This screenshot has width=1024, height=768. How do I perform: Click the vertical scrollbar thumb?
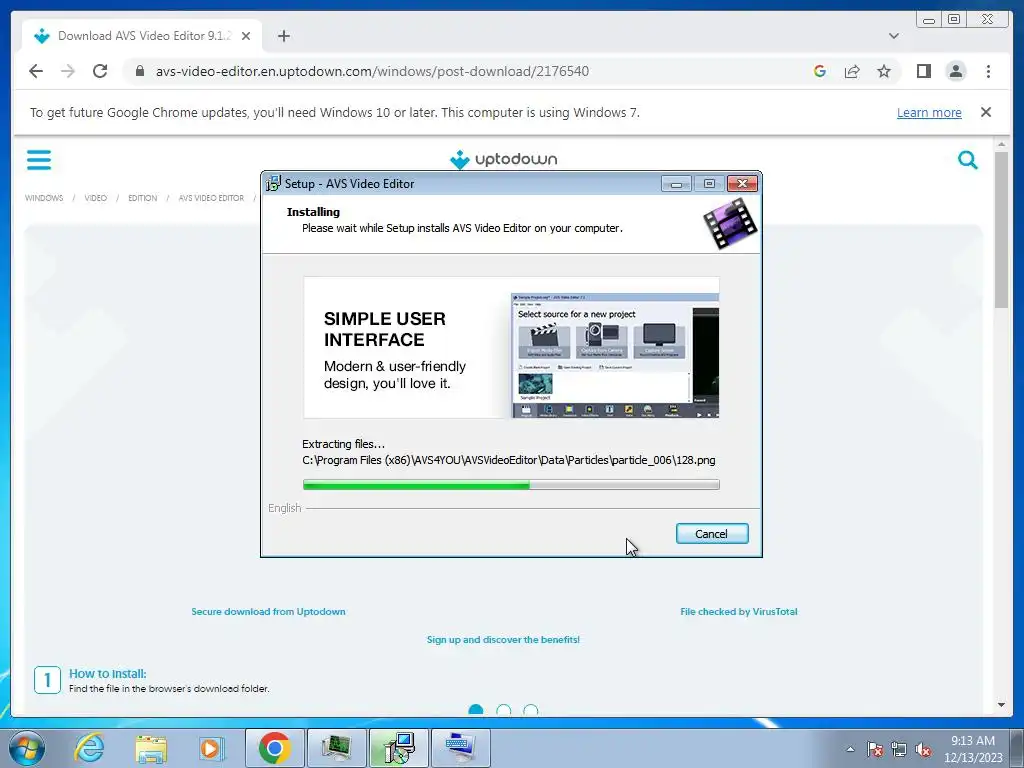click(1001, 229)
